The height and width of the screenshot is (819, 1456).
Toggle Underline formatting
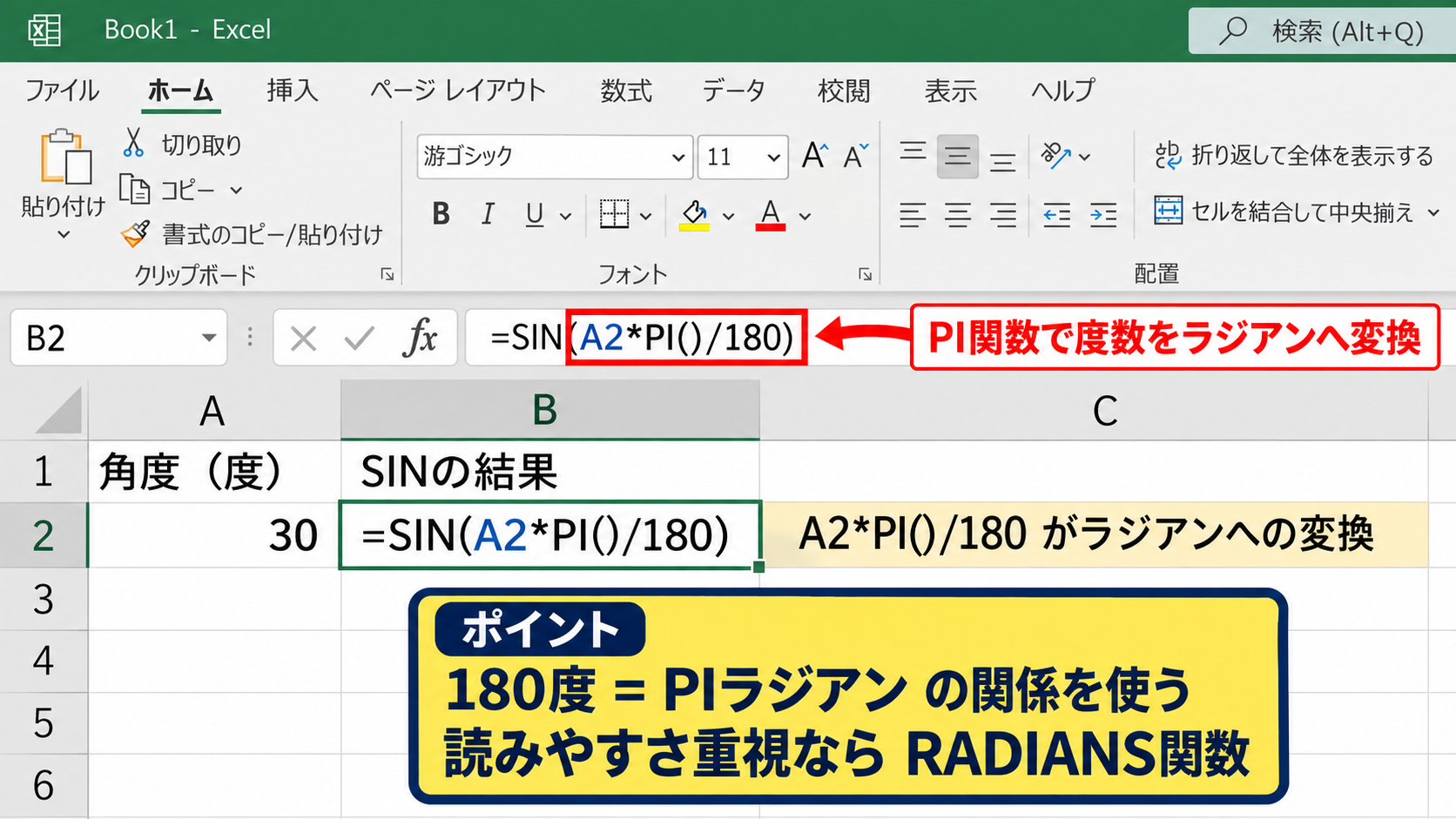point(535,214)
